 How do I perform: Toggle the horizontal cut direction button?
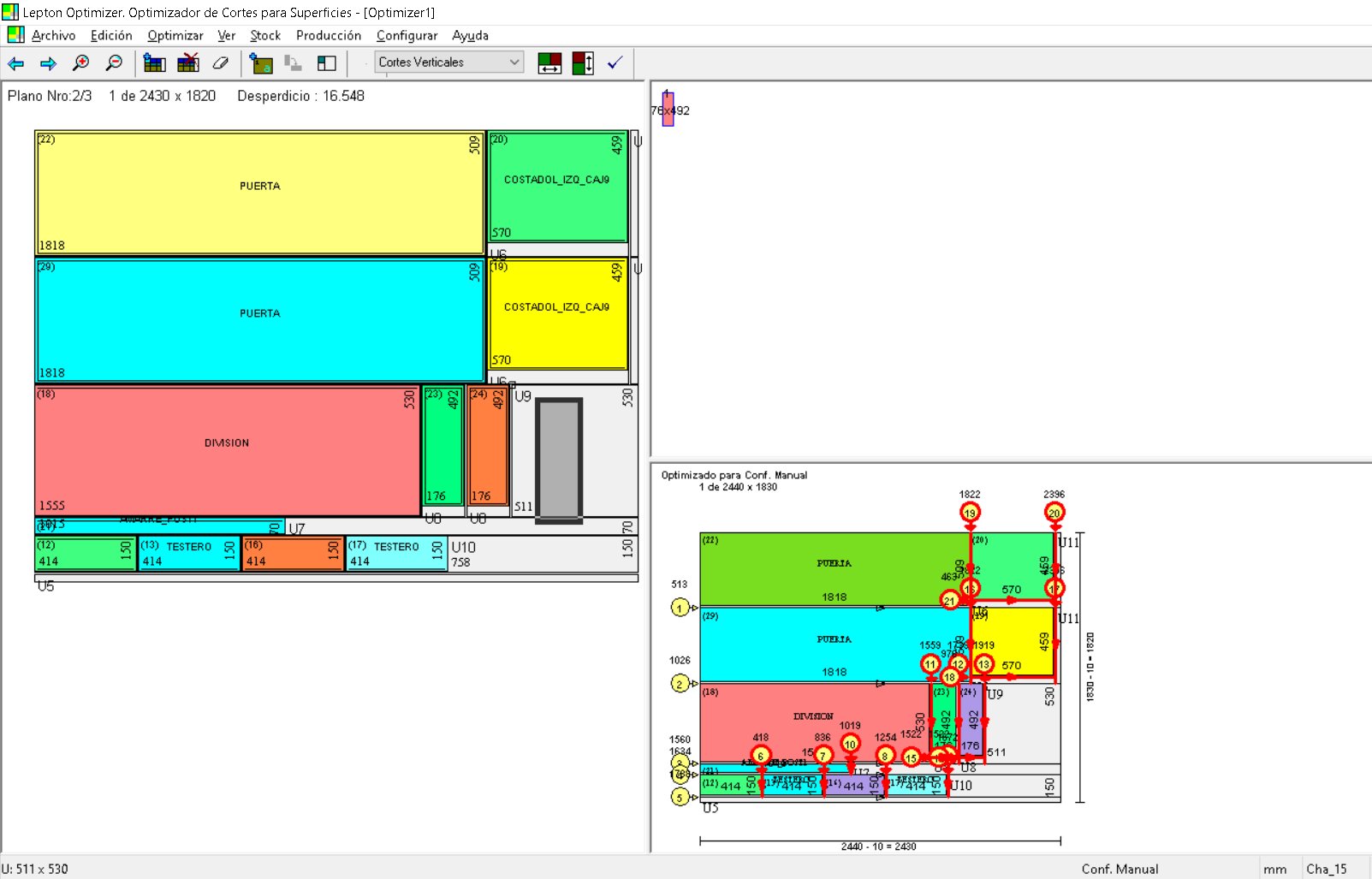[x=549, y=63]
